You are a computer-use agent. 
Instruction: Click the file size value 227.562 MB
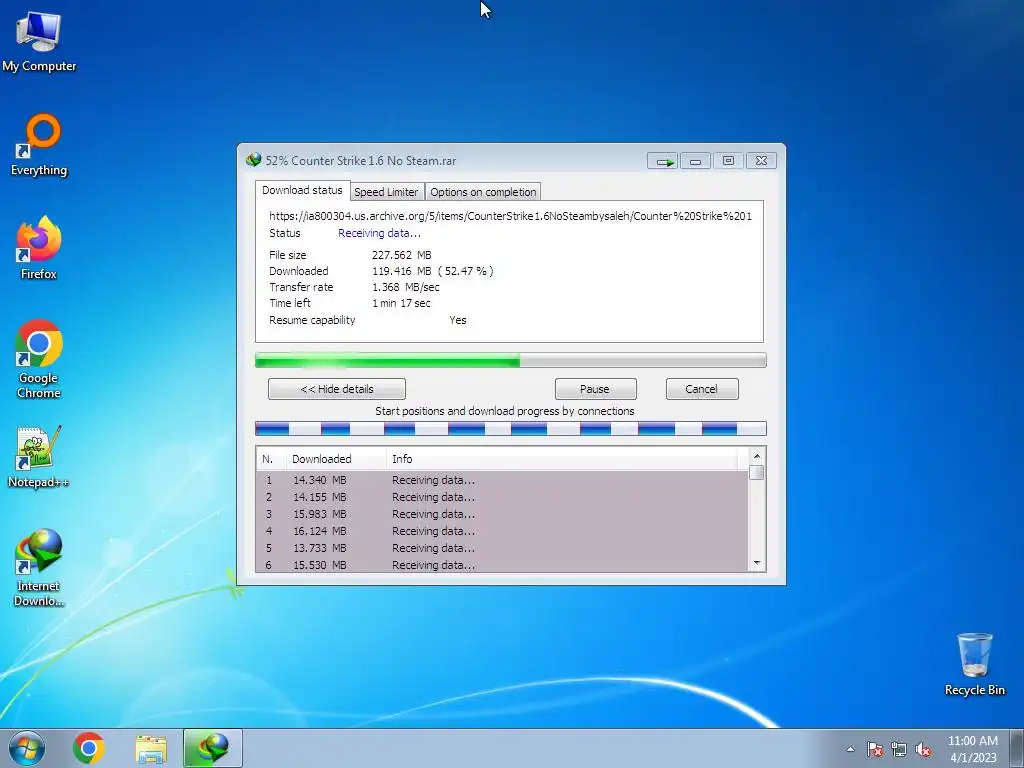tap(402, 255)
